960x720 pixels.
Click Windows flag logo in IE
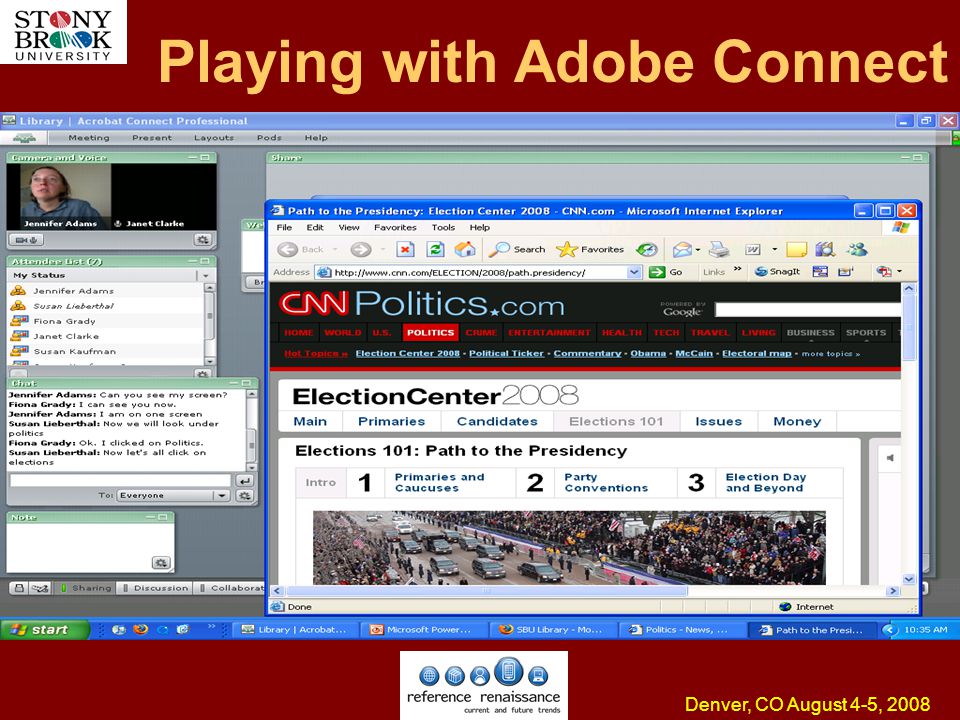(900, 227)
